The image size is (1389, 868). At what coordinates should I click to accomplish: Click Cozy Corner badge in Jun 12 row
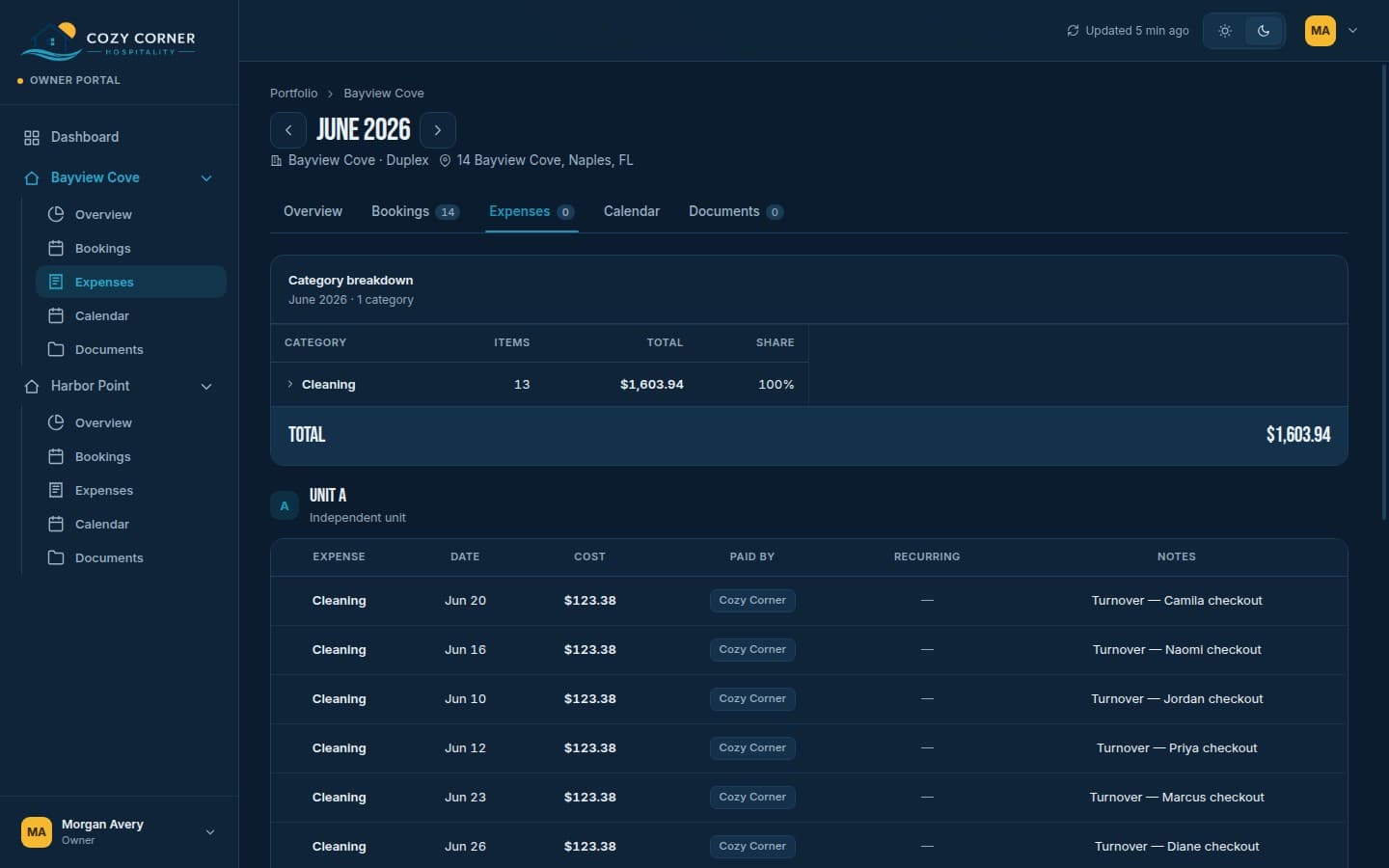[752, 747]
